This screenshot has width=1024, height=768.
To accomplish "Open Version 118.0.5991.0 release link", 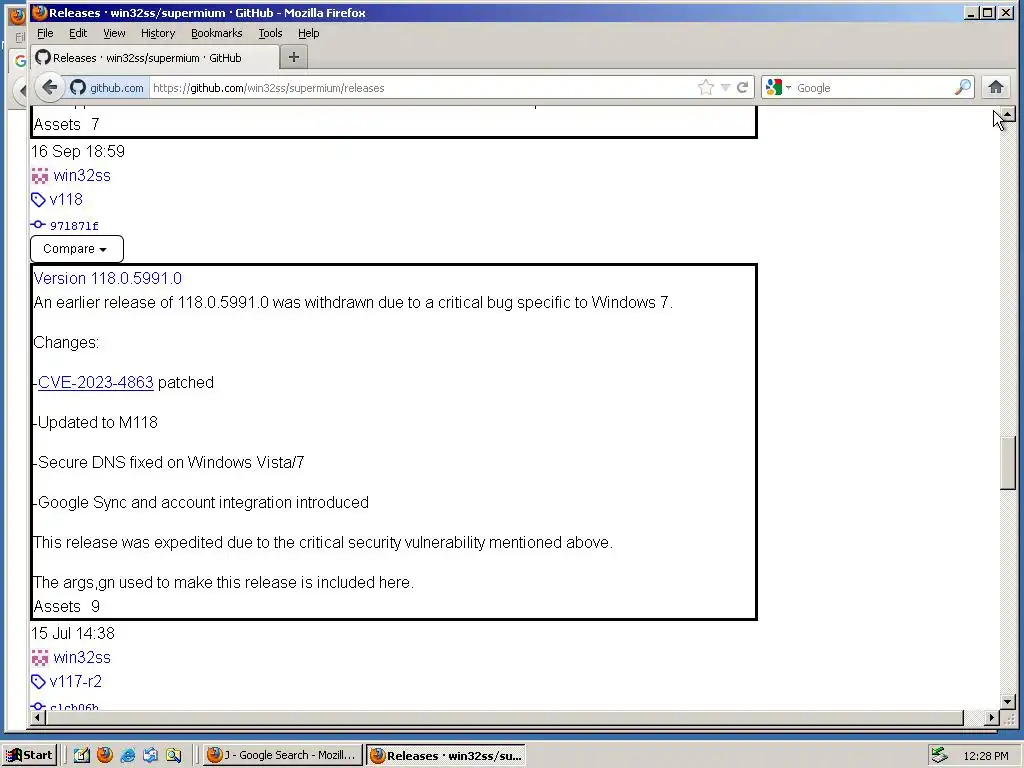I will [x=108, y=278].
